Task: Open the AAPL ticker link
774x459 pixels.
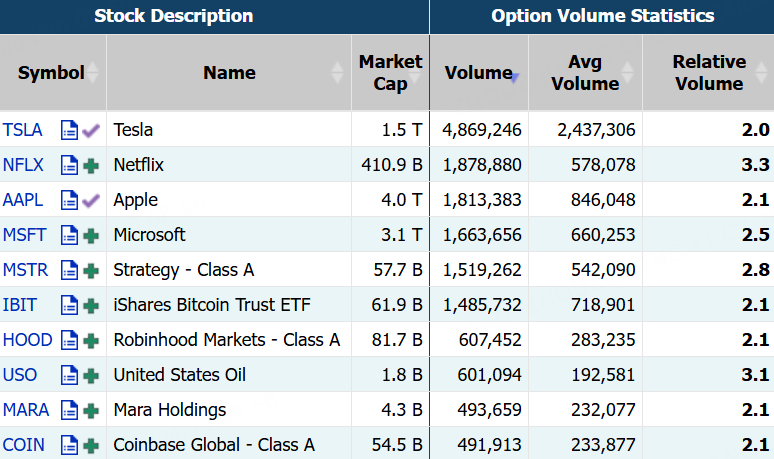Action: (x=23, y=200)
